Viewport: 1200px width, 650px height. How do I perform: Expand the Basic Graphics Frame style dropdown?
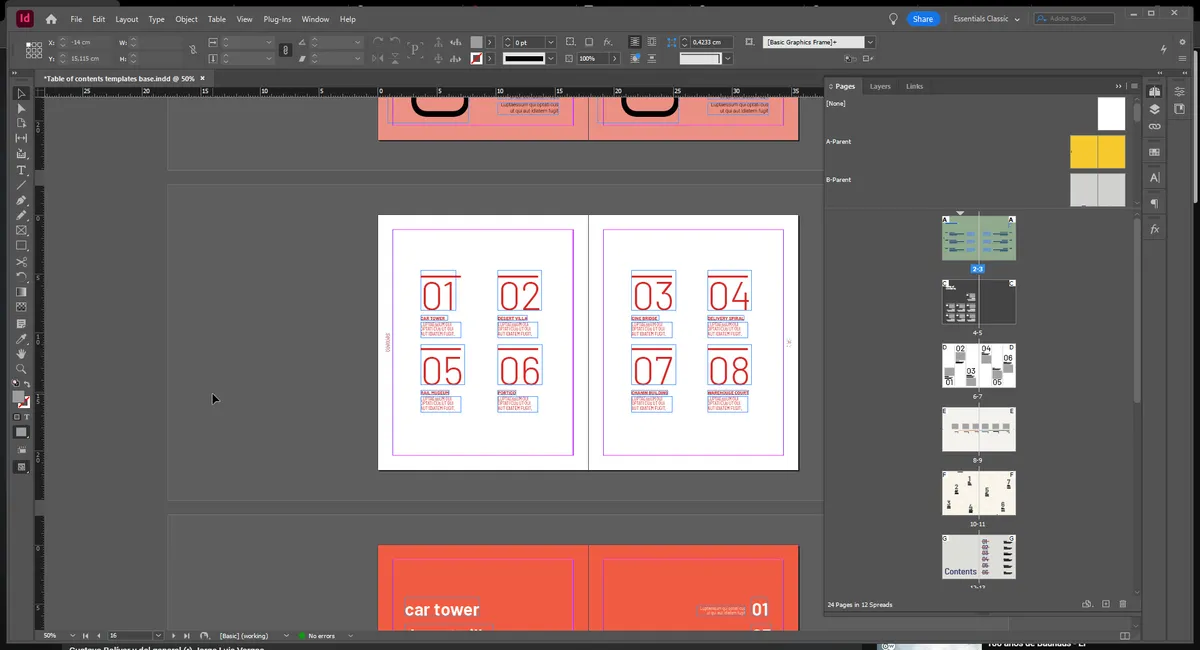(x=869, y=41)
